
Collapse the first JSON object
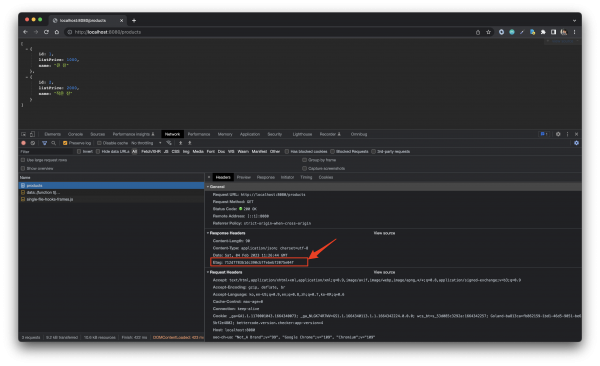(x=27, y=49)
